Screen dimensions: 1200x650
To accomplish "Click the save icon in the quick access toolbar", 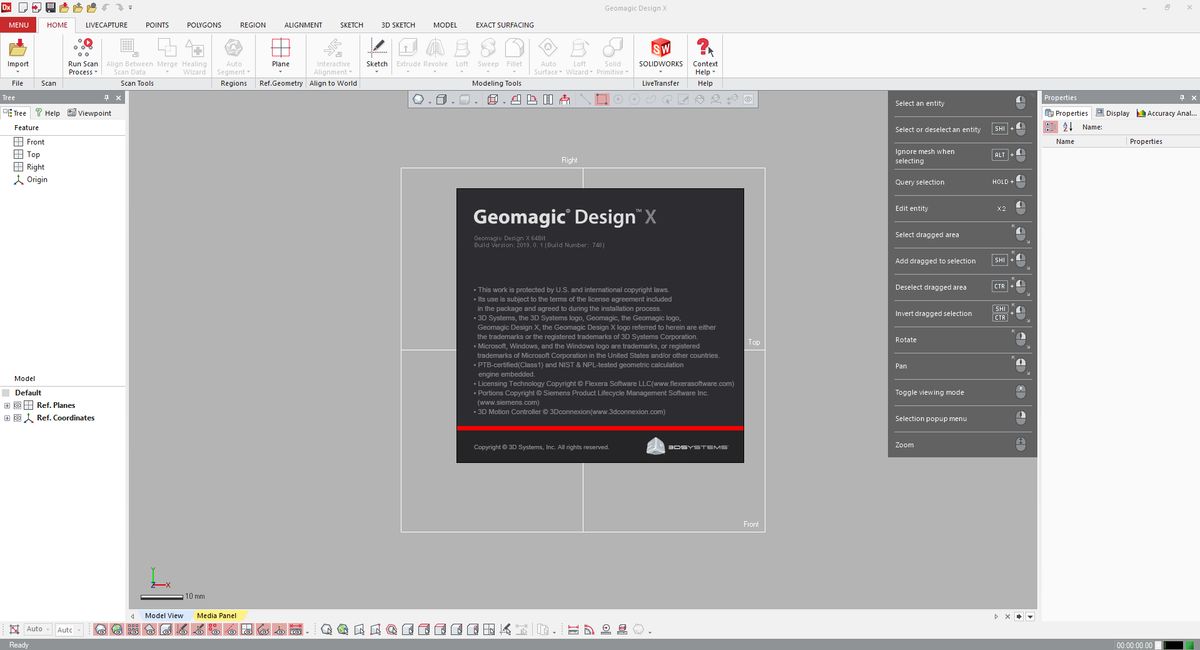I will click(x=50, y=8).
